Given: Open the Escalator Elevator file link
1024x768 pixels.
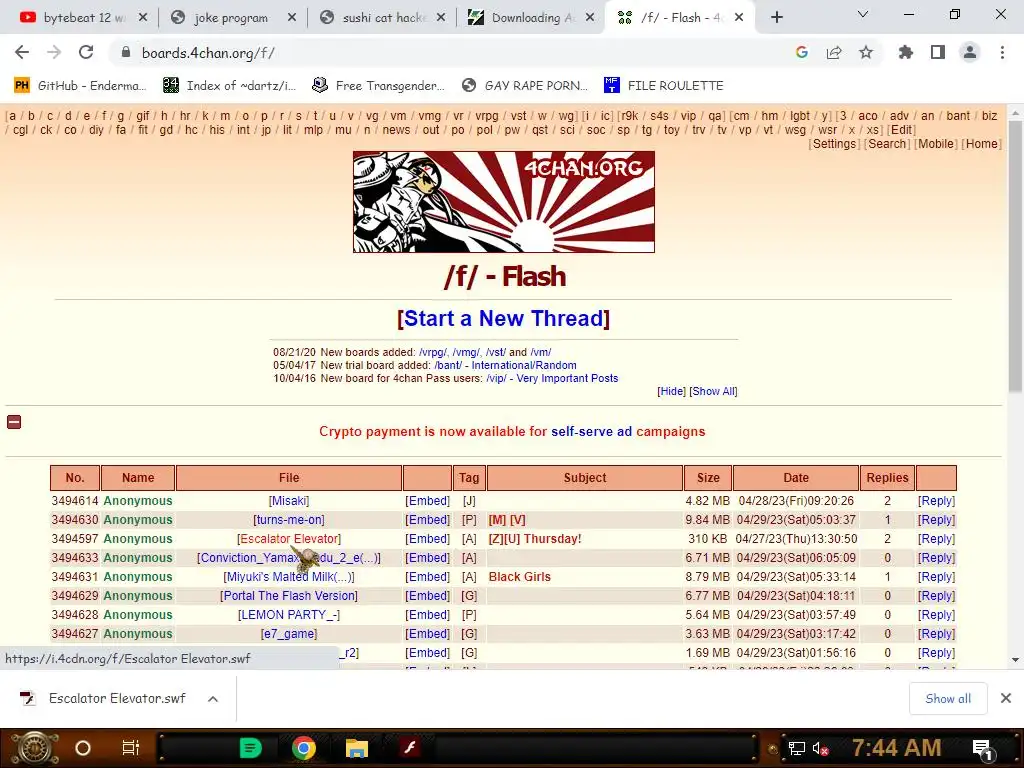Looking at the screenshot, I should pyautogui.click(x=289, y=539).
